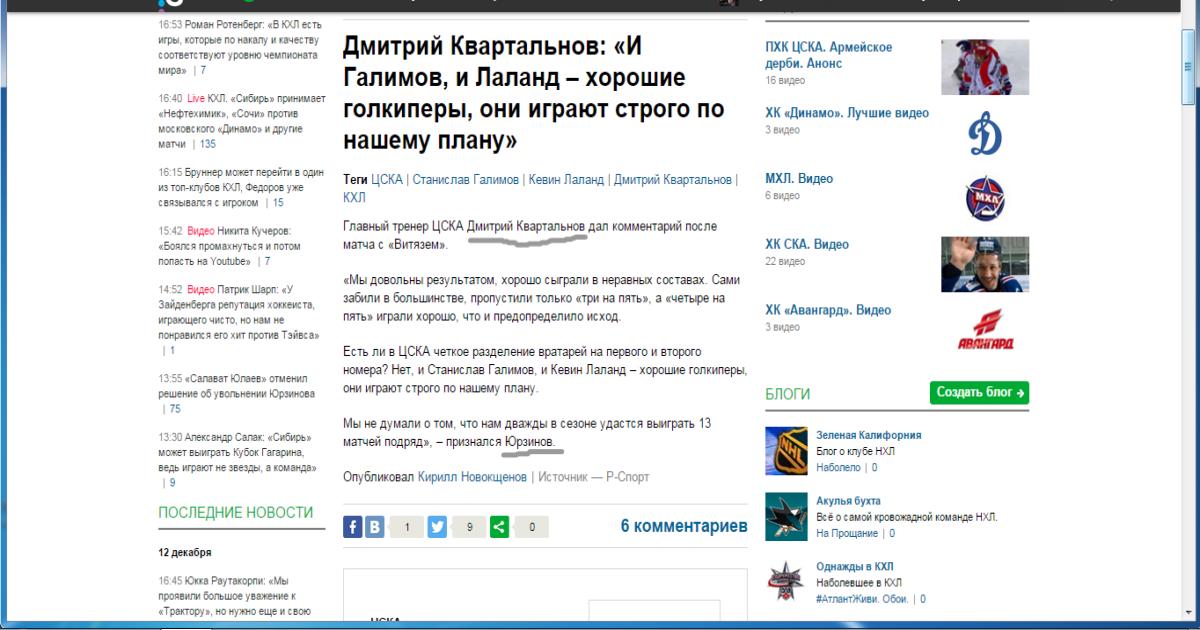Open the 'ПОСЛЕДНИЕ НОВОСТИ' heading
The height and width of the screenshot is (630, 1200).
pyautogui.click(x=236, y=513)
